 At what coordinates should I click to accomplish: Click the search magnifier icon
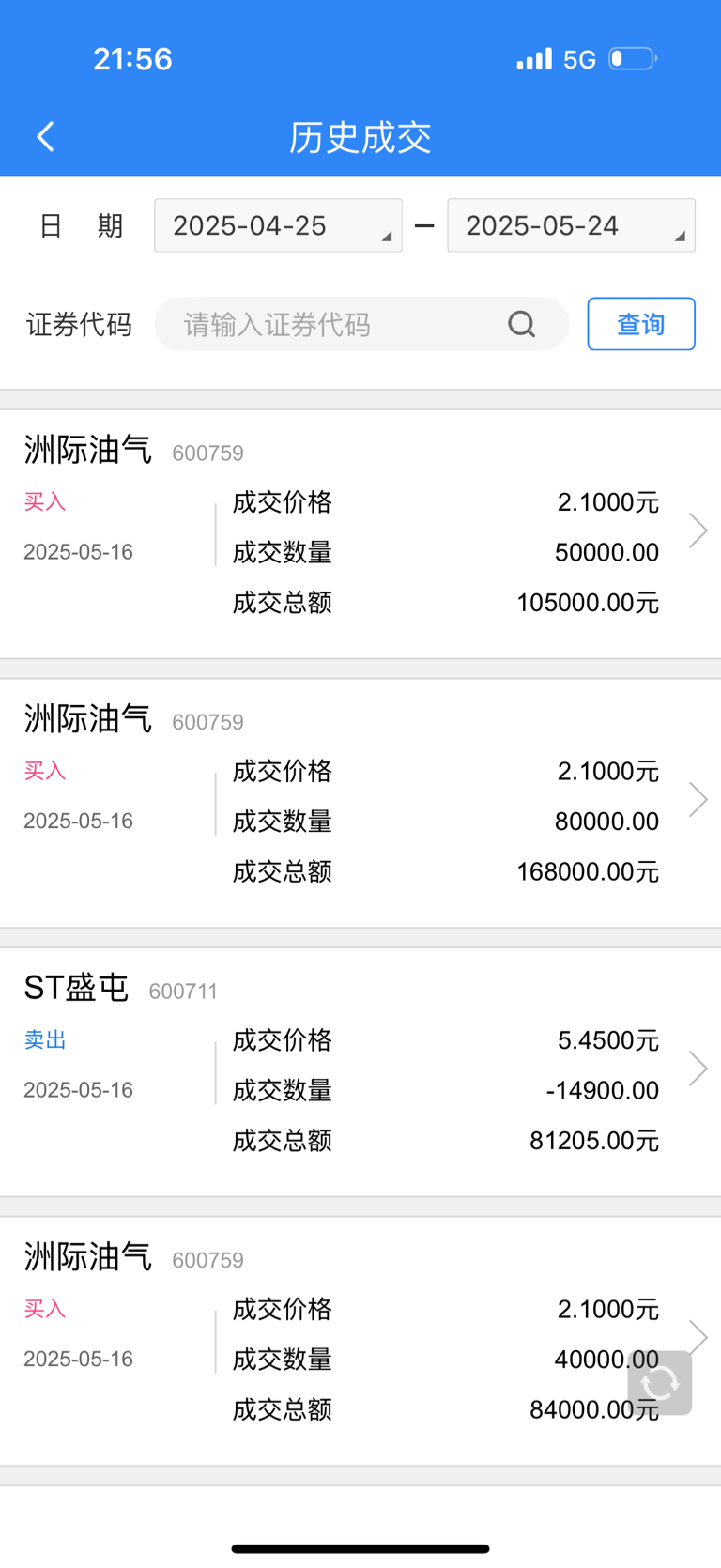(x=521, y=324)
